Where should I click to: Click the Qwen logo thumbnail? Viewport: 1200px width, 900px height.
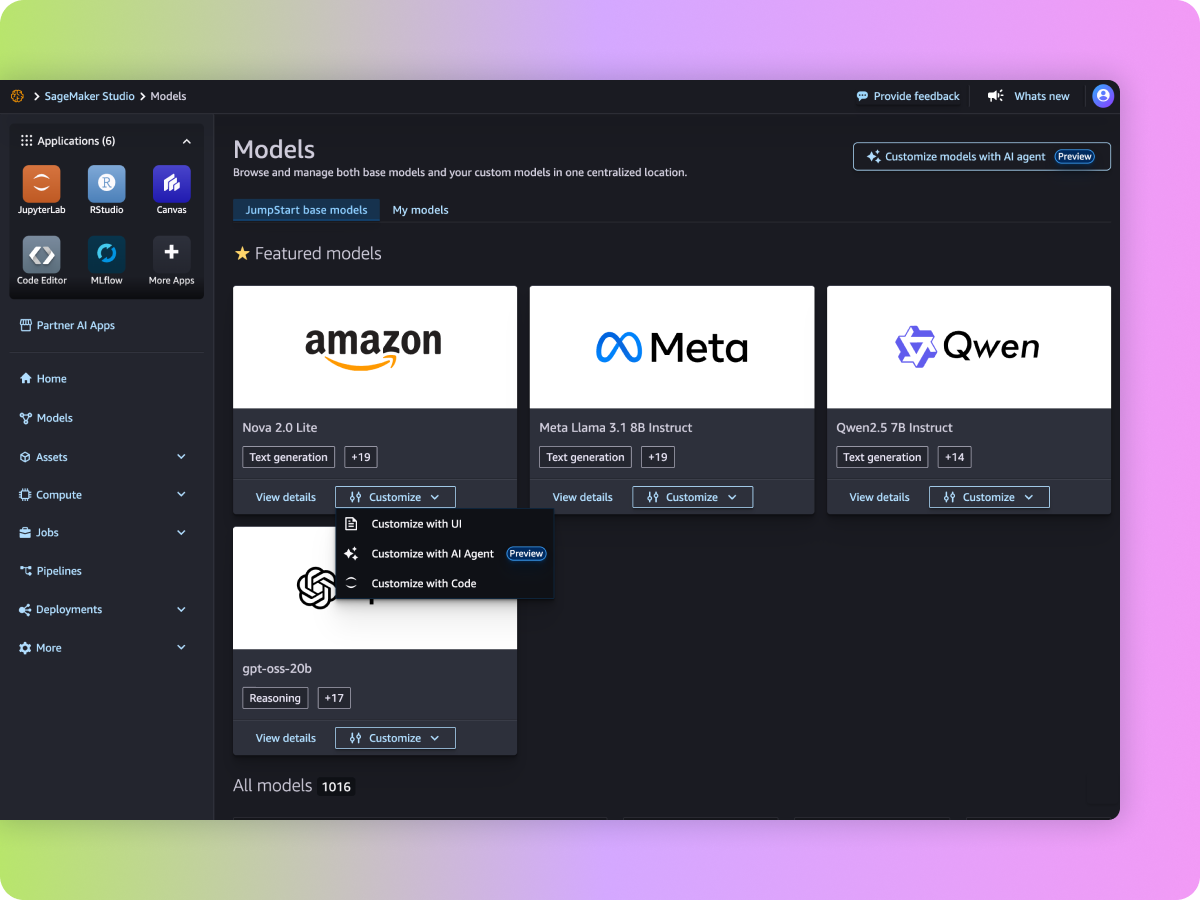pos(968,347)
